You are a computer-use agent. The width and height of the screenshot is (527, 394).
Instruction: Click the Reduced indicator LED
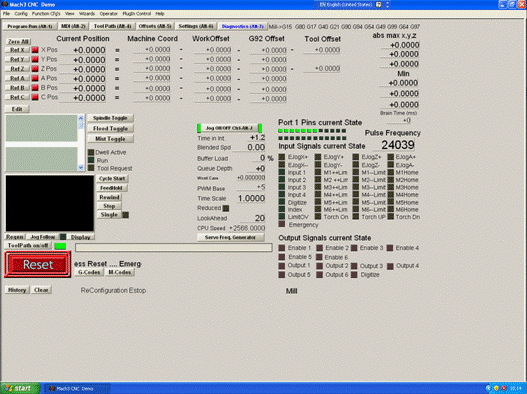[x=226, y=208]
